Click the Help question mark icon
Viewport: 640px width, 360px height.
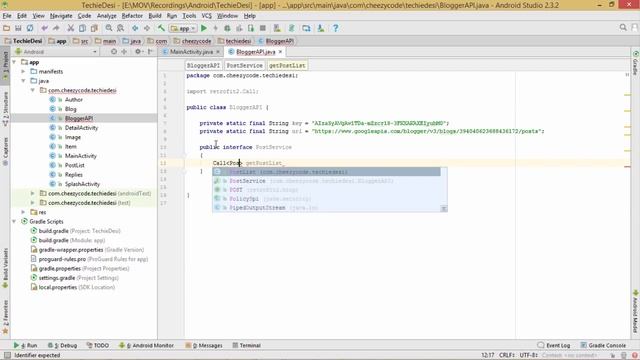coord(336,28)
